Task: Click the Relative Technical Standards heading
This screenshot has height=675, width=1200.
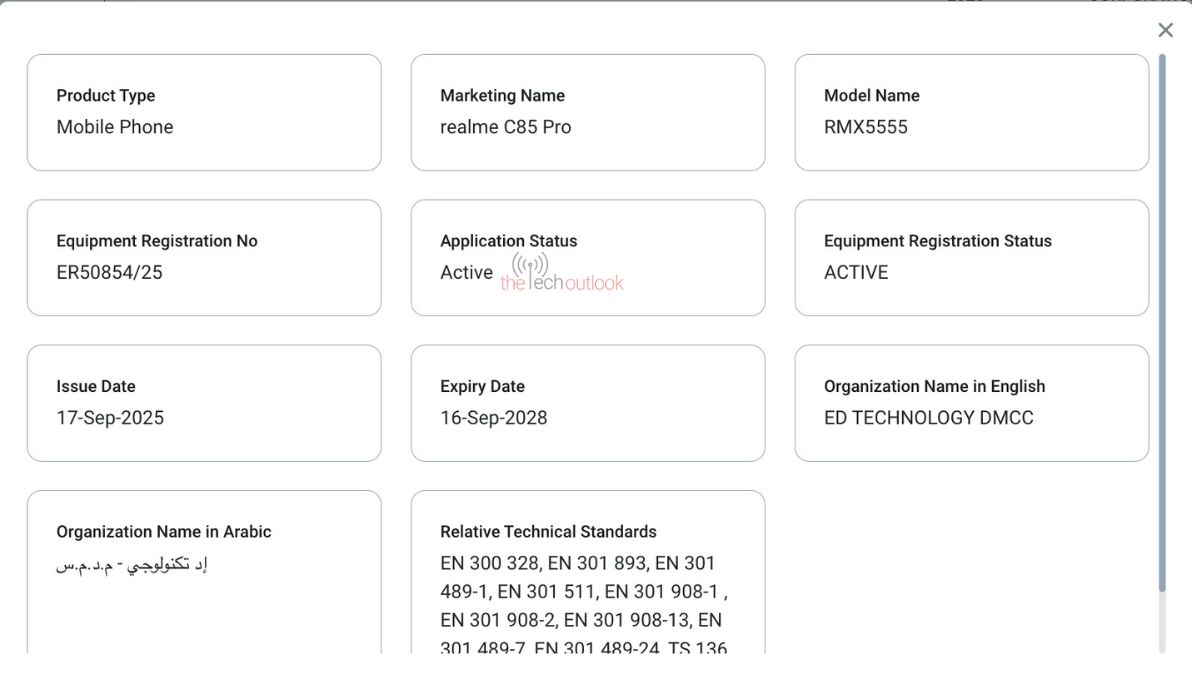Action: 548,532
